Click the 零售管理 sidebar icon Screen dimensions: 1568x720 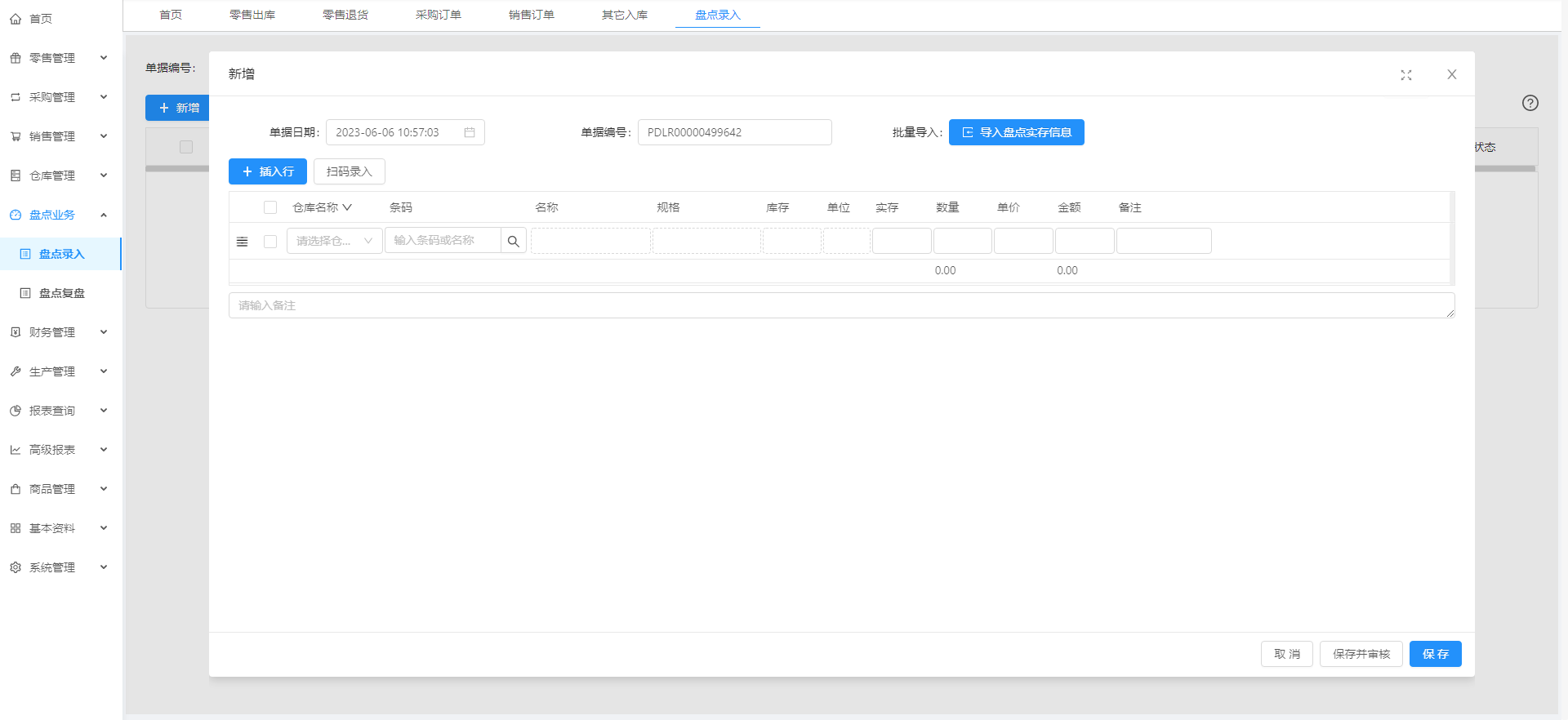tap(16, 58)
